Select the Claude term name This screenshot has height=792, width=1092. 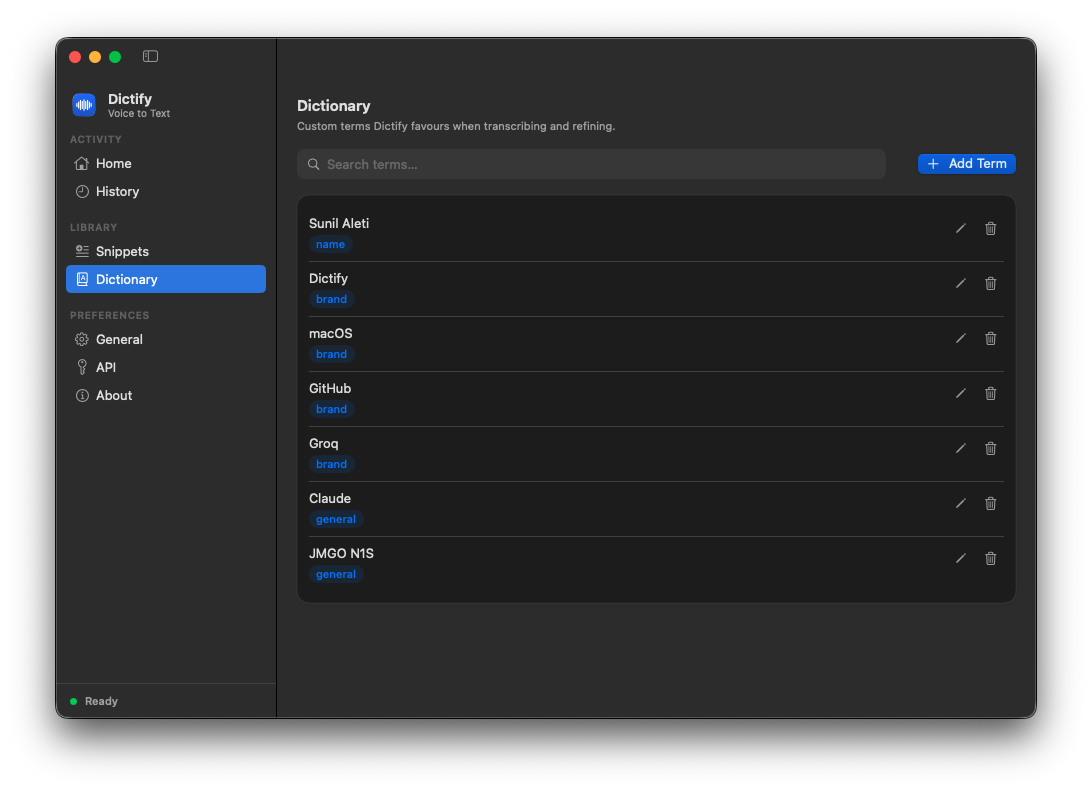330,499
